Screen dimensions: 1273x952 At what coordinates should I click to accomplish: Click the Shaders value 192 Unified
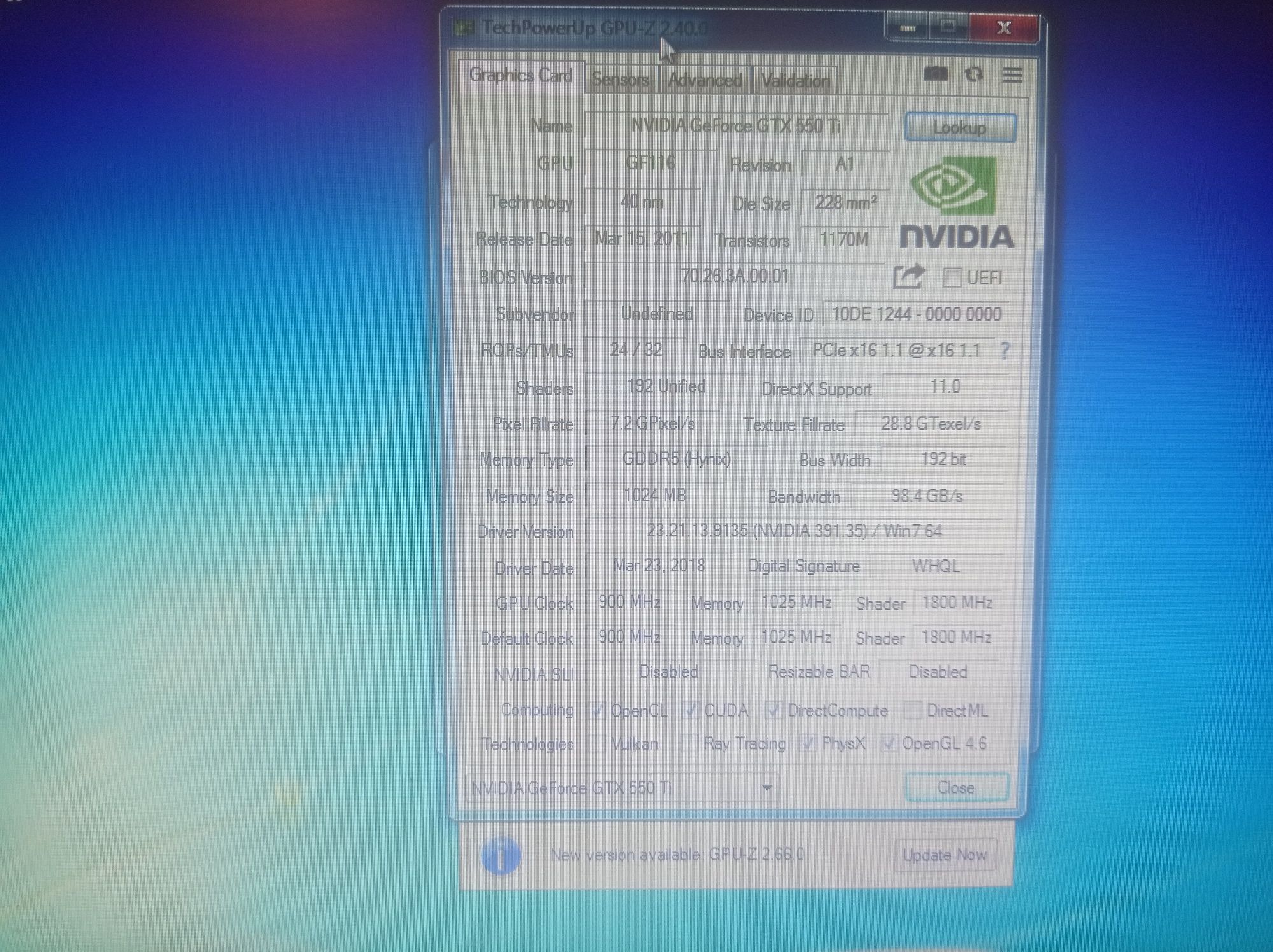pyautogui.click(x=666, y=386)
